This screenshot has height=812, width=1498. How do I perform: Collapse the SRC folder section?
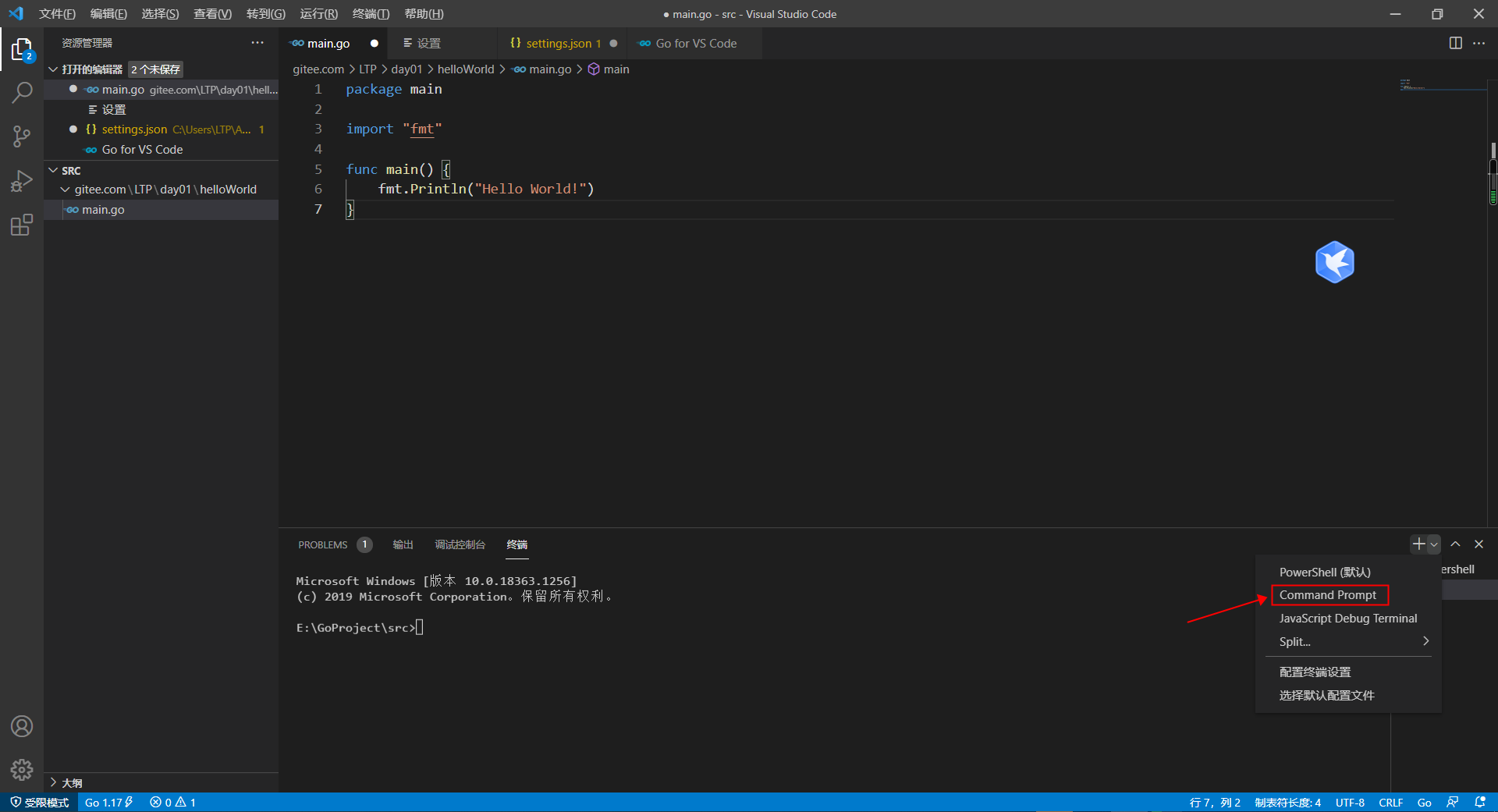53,170
